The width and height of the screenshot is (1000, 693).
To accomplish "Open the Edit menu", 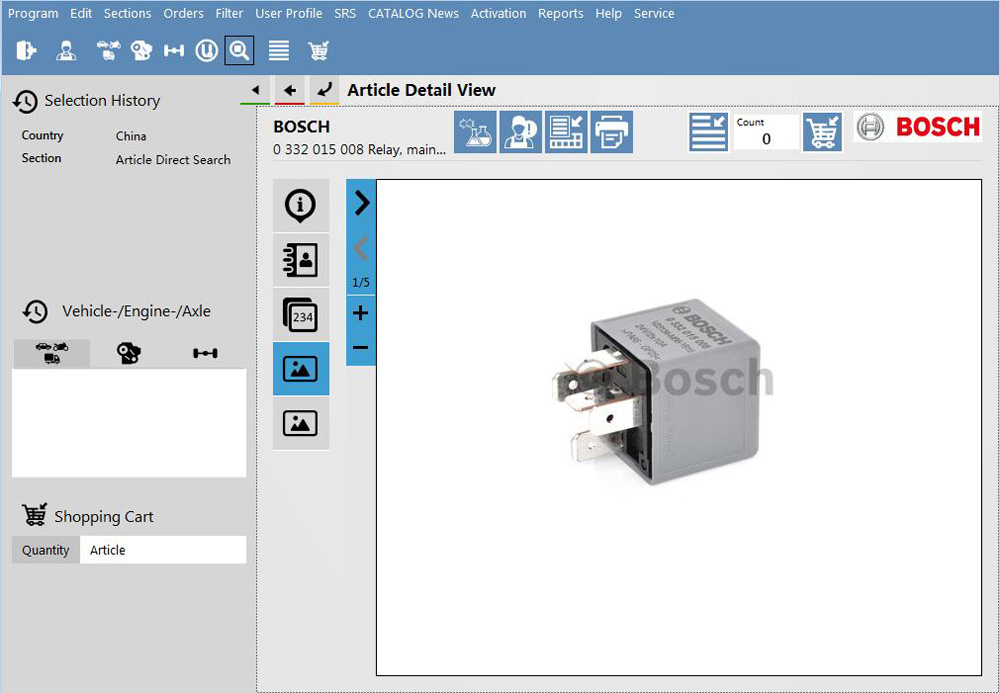I will tap(81, 13).
